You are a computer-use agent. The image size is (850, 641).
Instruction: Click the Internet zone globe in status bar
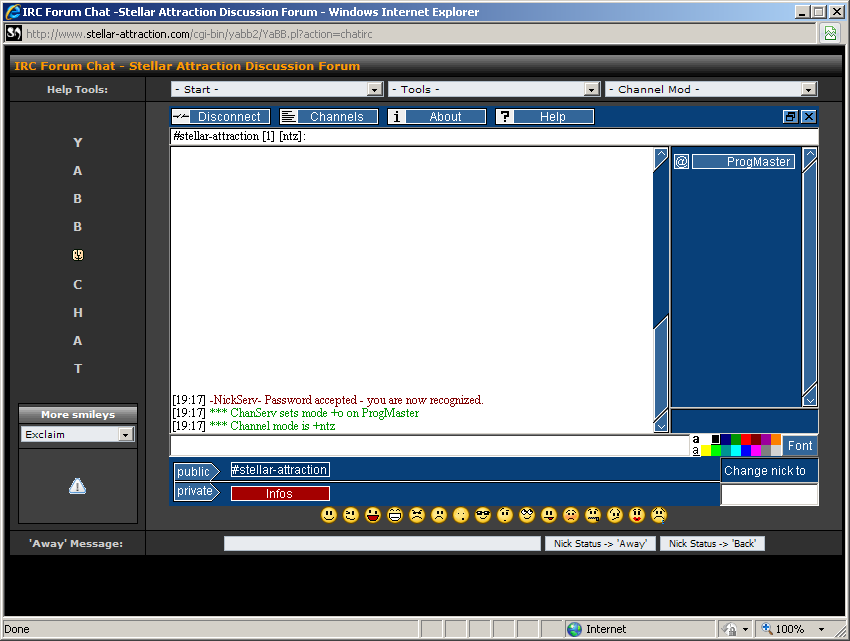pos(574,629)
